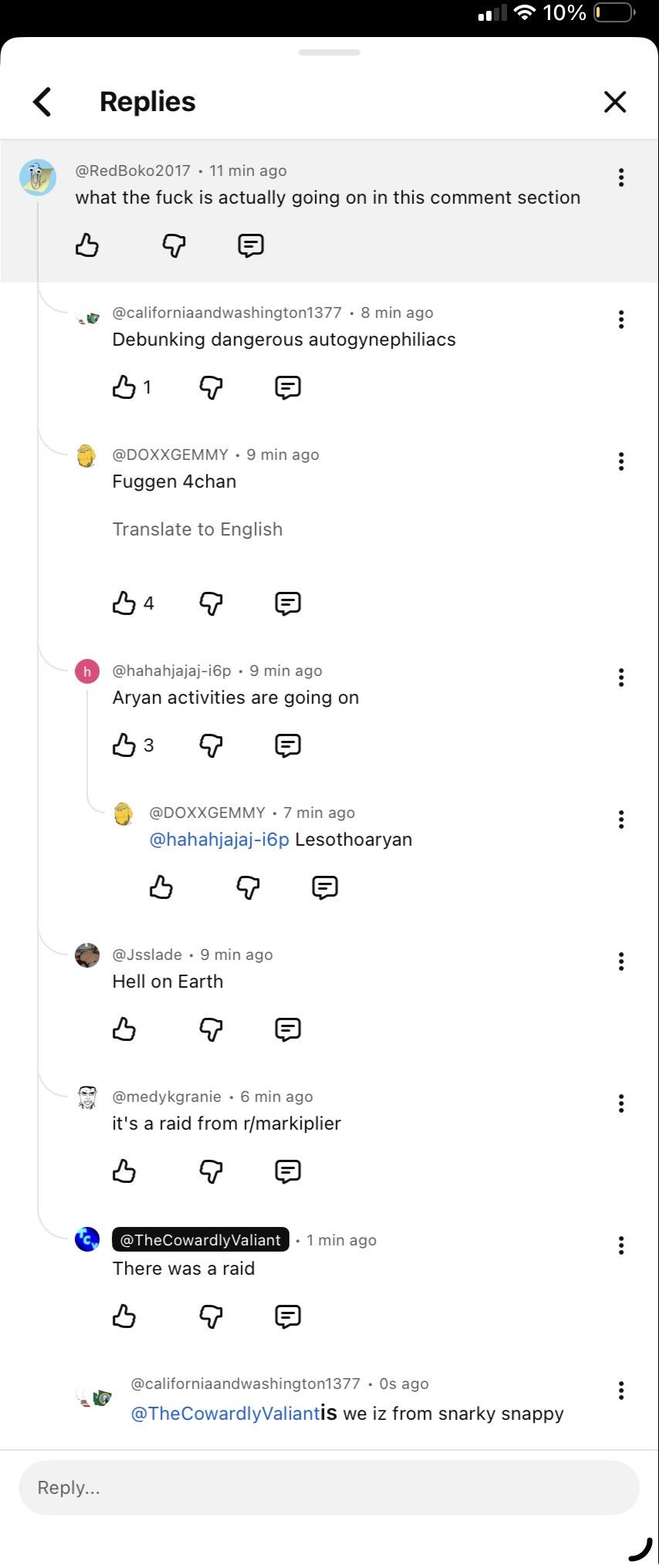Close the Replies panel
659x1568 pixels.
(614, 102)
